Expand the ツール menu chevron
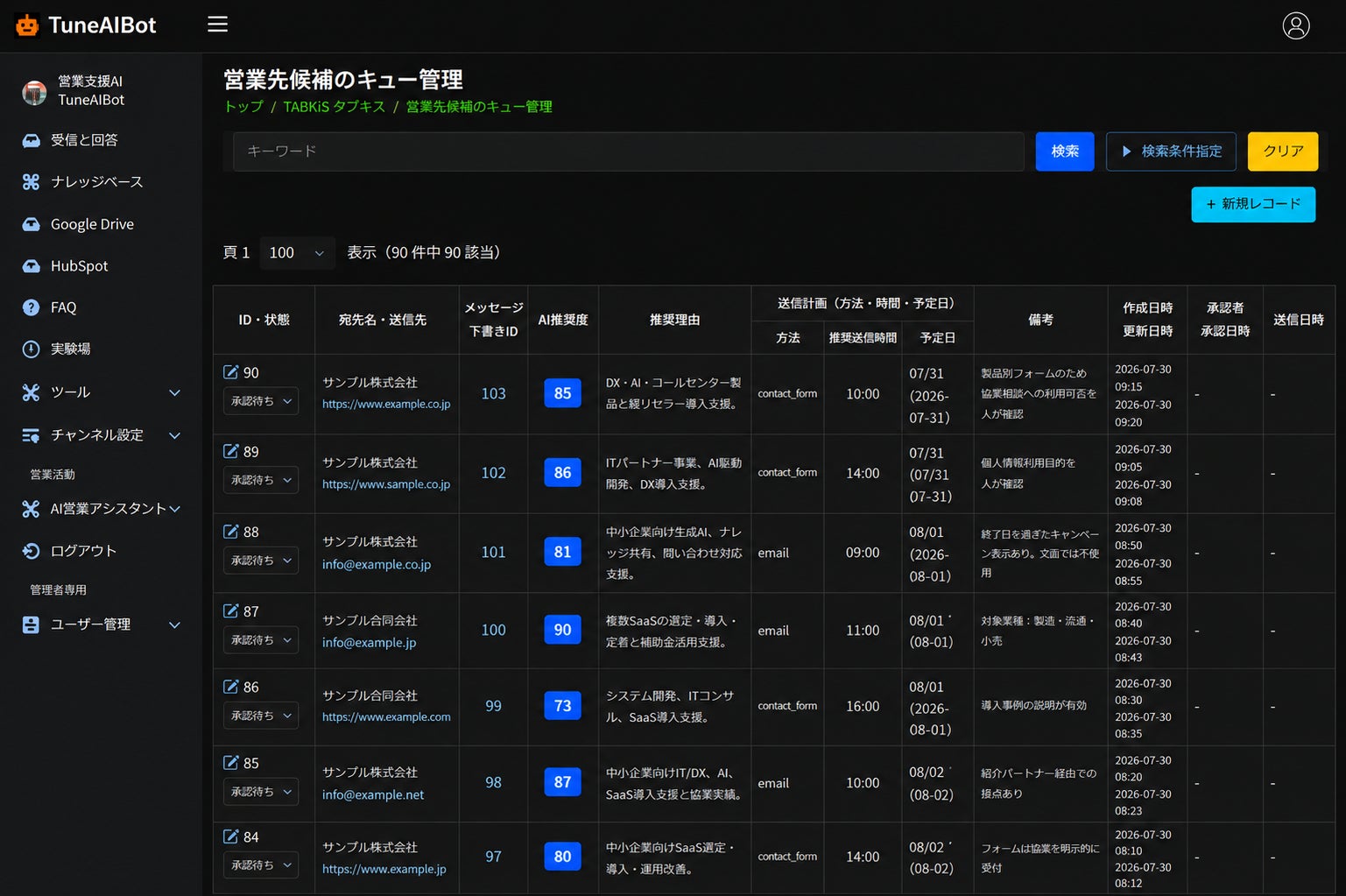Image resolution: width=1346 pixels, height=896 pixels. pyautogui.click(x=174, y=392)
